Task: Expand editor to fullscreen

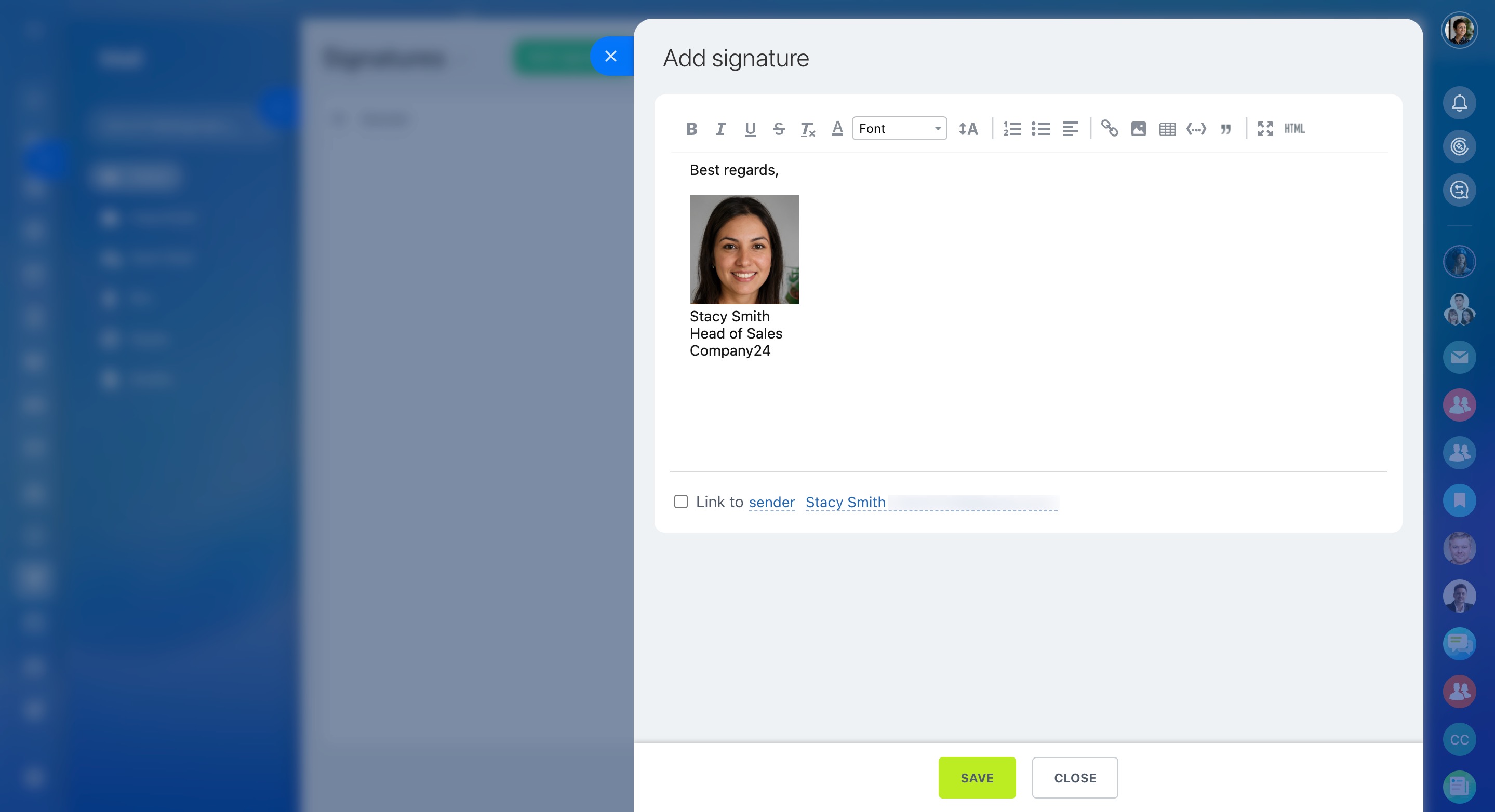Action: click(1265, 129)
